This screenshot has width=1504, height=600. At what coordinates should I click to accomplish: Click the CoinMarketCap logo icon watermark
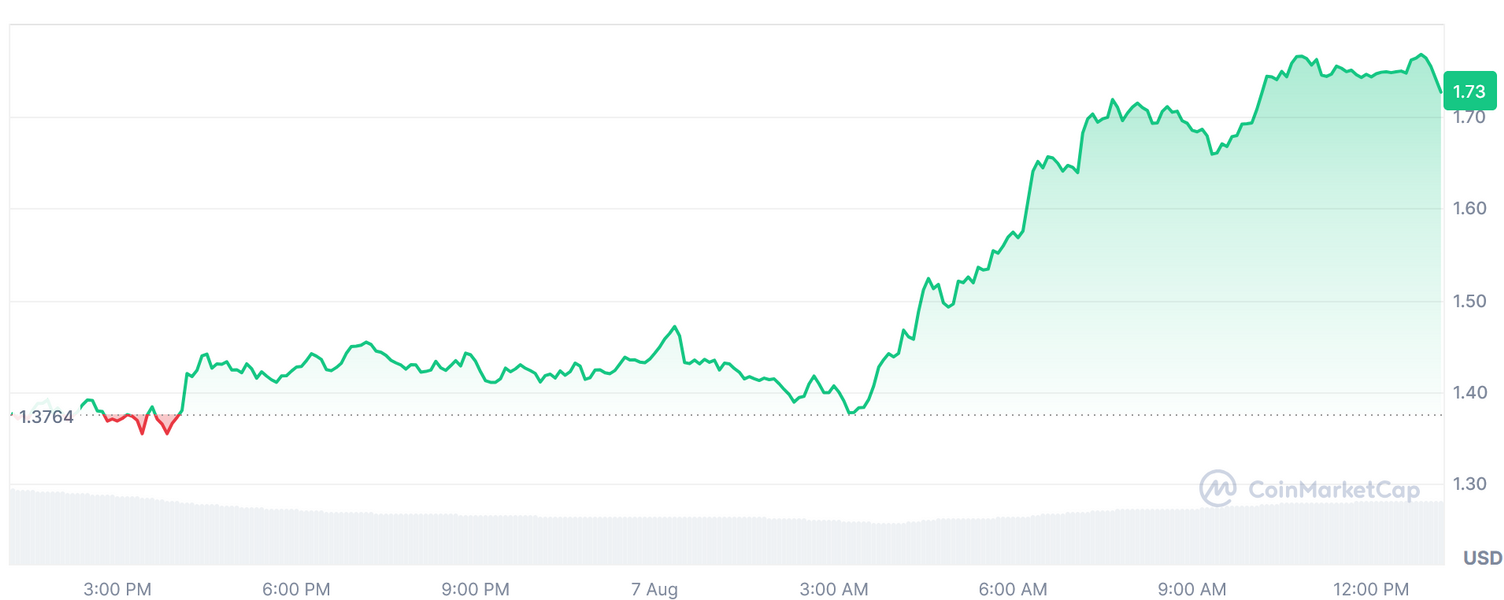coord(1217,488)
